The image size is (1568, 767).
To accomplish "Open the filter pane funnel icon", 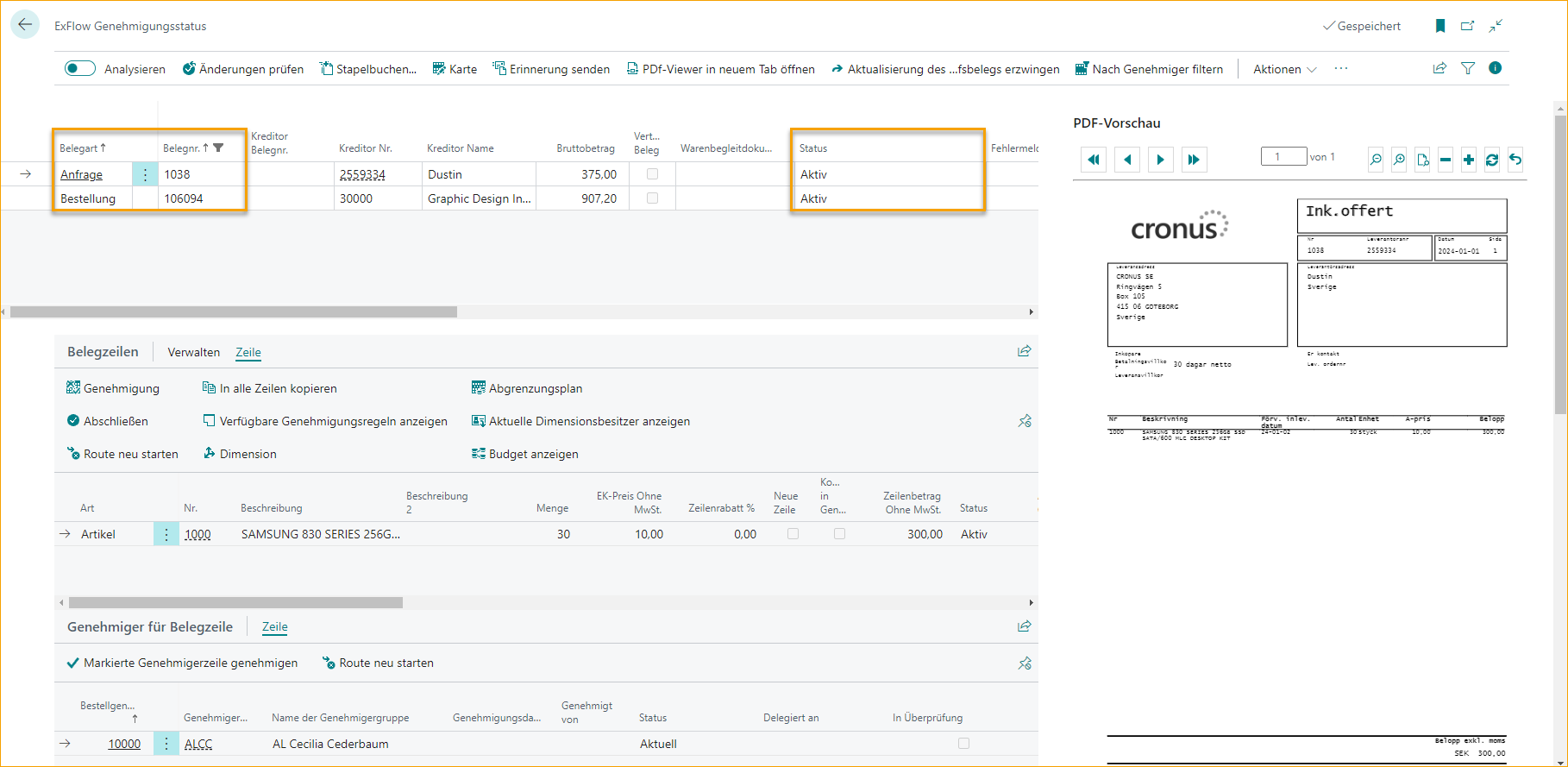I will coord(1467,68).
